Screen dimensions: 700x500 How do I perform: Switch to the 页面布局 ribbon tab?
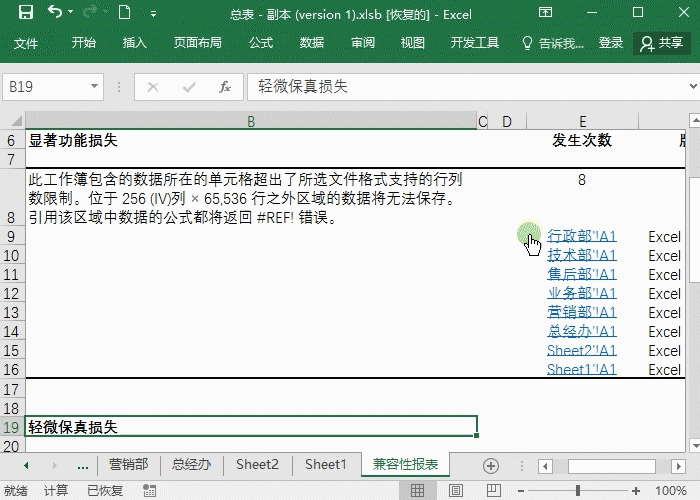point(197,43)
